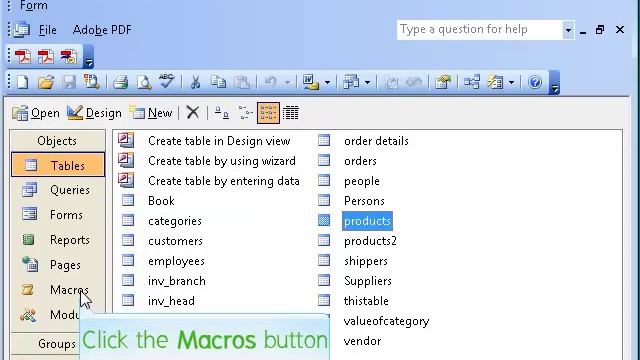This screenshot has height=360, width=640.
Task: Select the Persons table
Action: [x=364, y=201]
